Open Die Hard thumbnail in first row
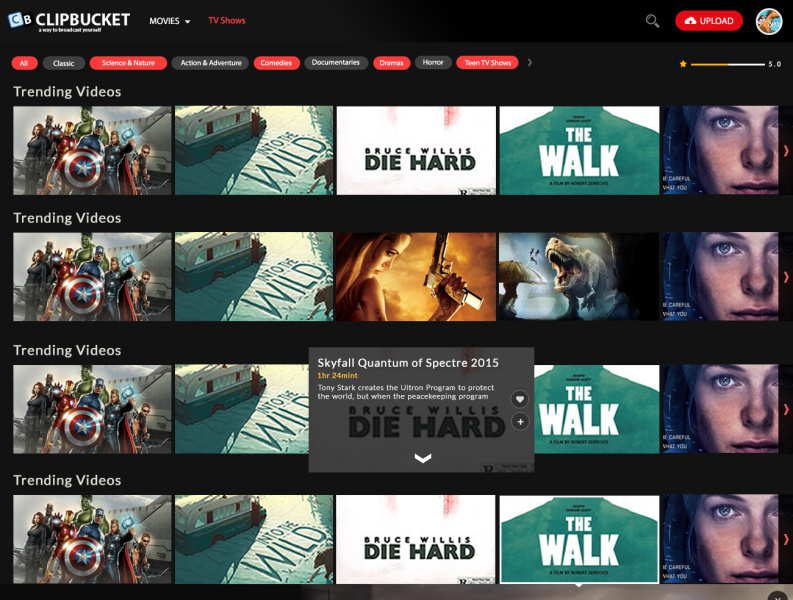Image resolution: width=793 pixels, height=600 pixels. (x=416, y=150)
